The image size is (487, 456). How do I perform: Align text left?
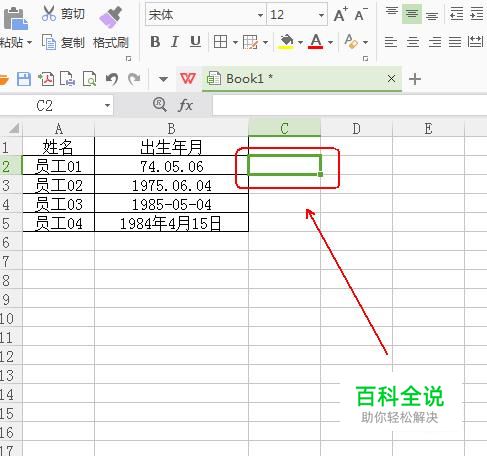[391, 42]
